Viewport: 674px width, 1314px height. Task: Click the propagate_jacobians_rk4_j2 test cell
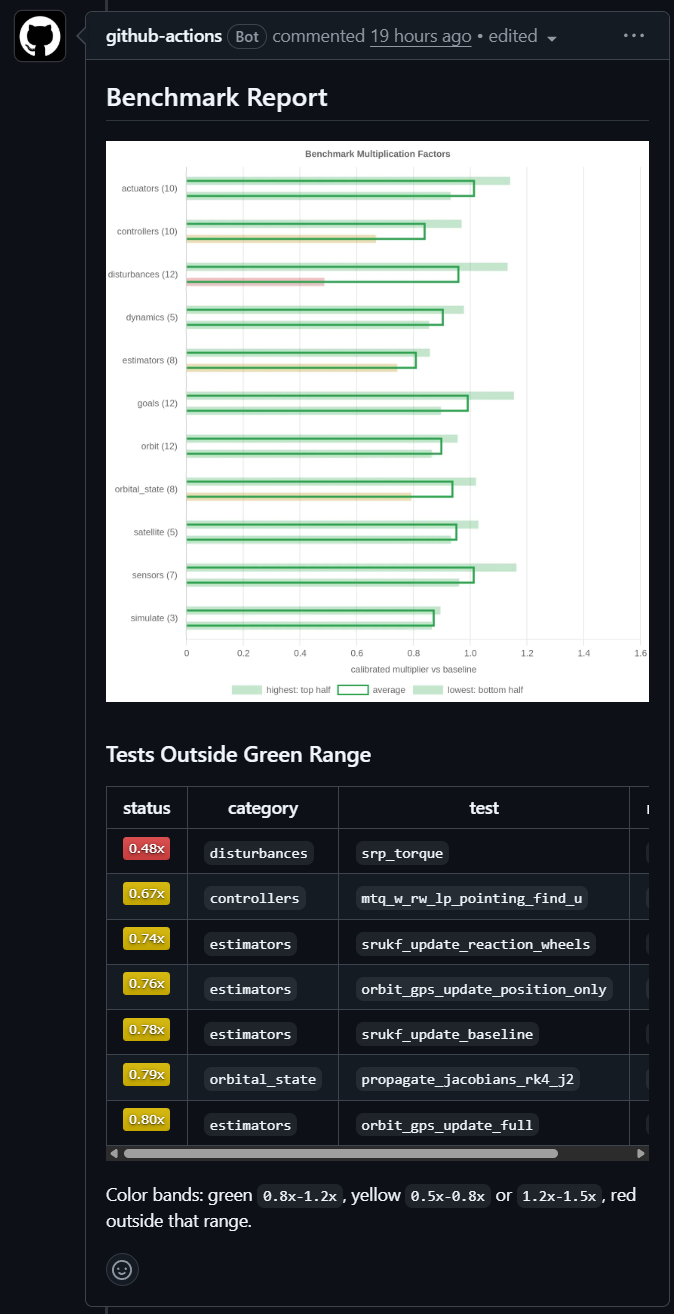484,1078
